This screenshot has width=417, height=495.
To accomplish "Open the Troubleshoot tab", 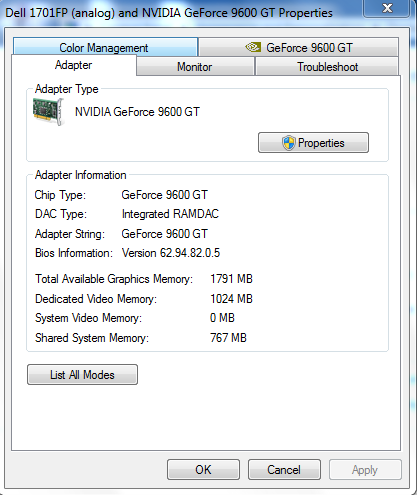I will (327, 66).
